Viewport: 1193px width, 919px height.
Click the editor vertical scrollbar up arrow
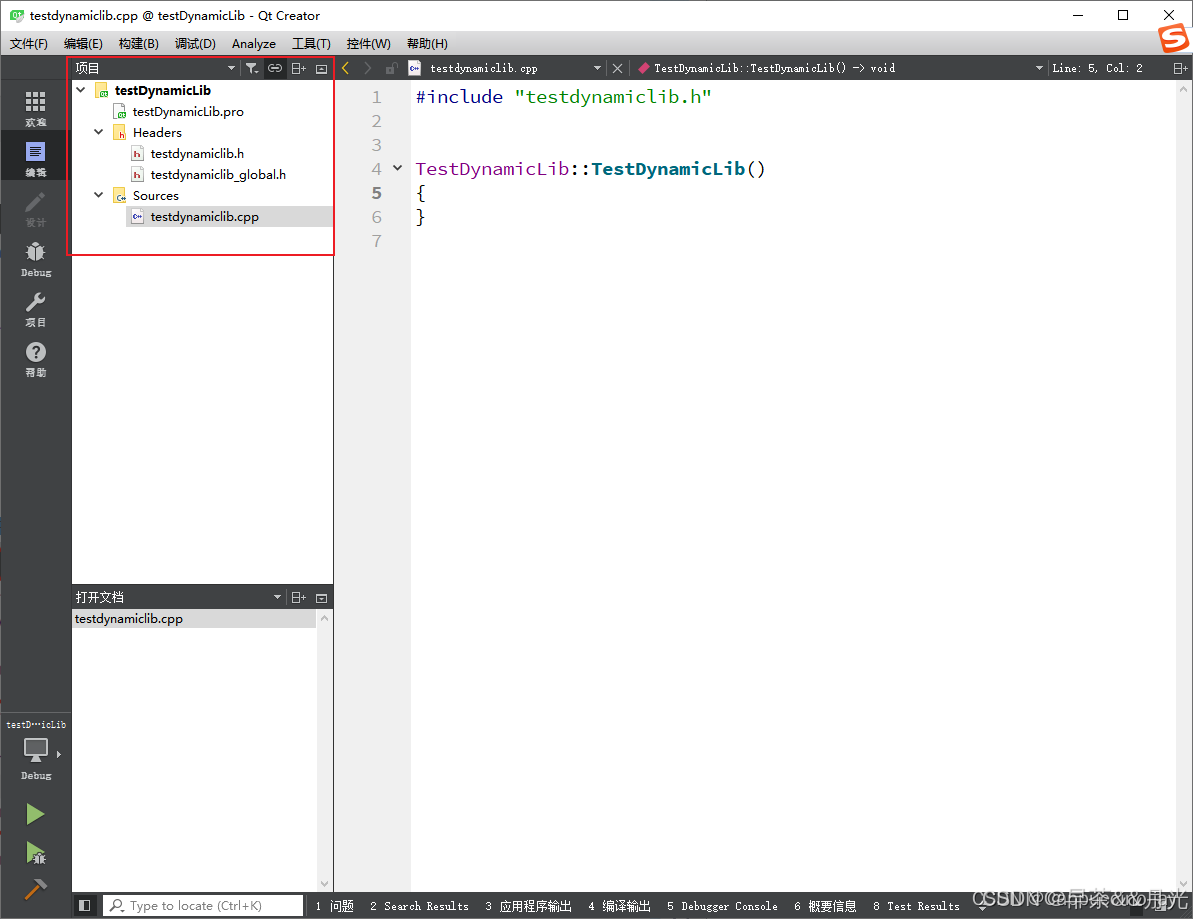coord(1183,90)
